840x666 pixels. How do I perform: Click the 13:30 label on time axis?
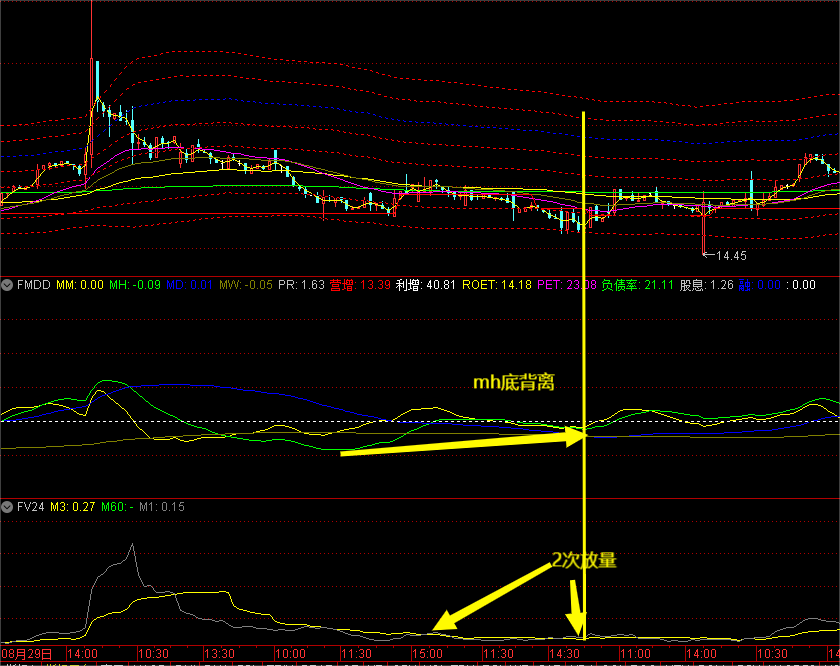218,653
